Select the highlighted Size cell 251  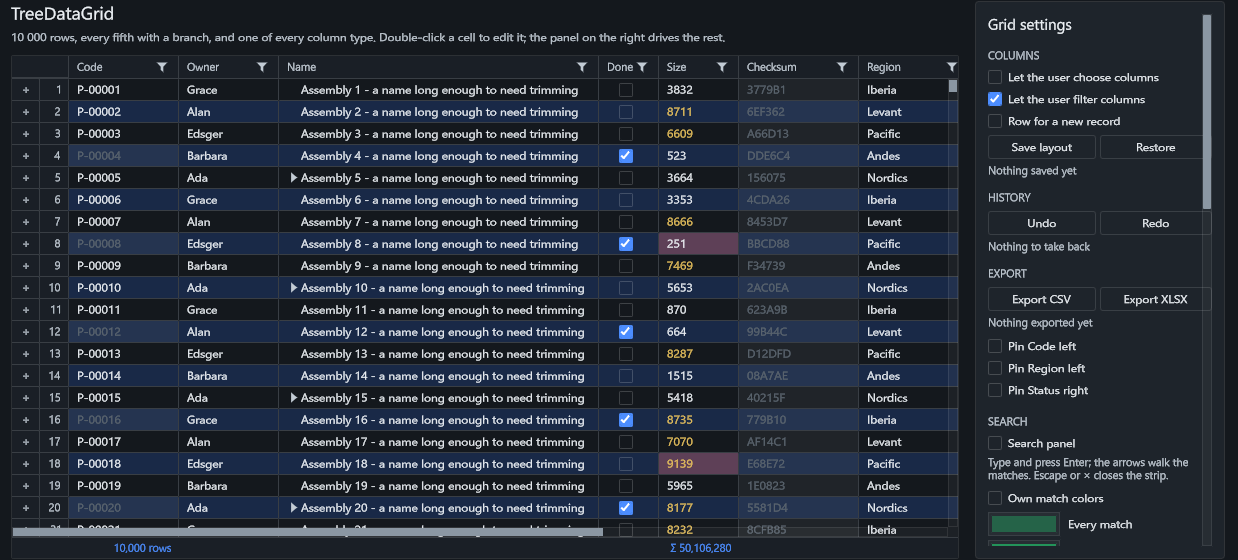(698, 244)
